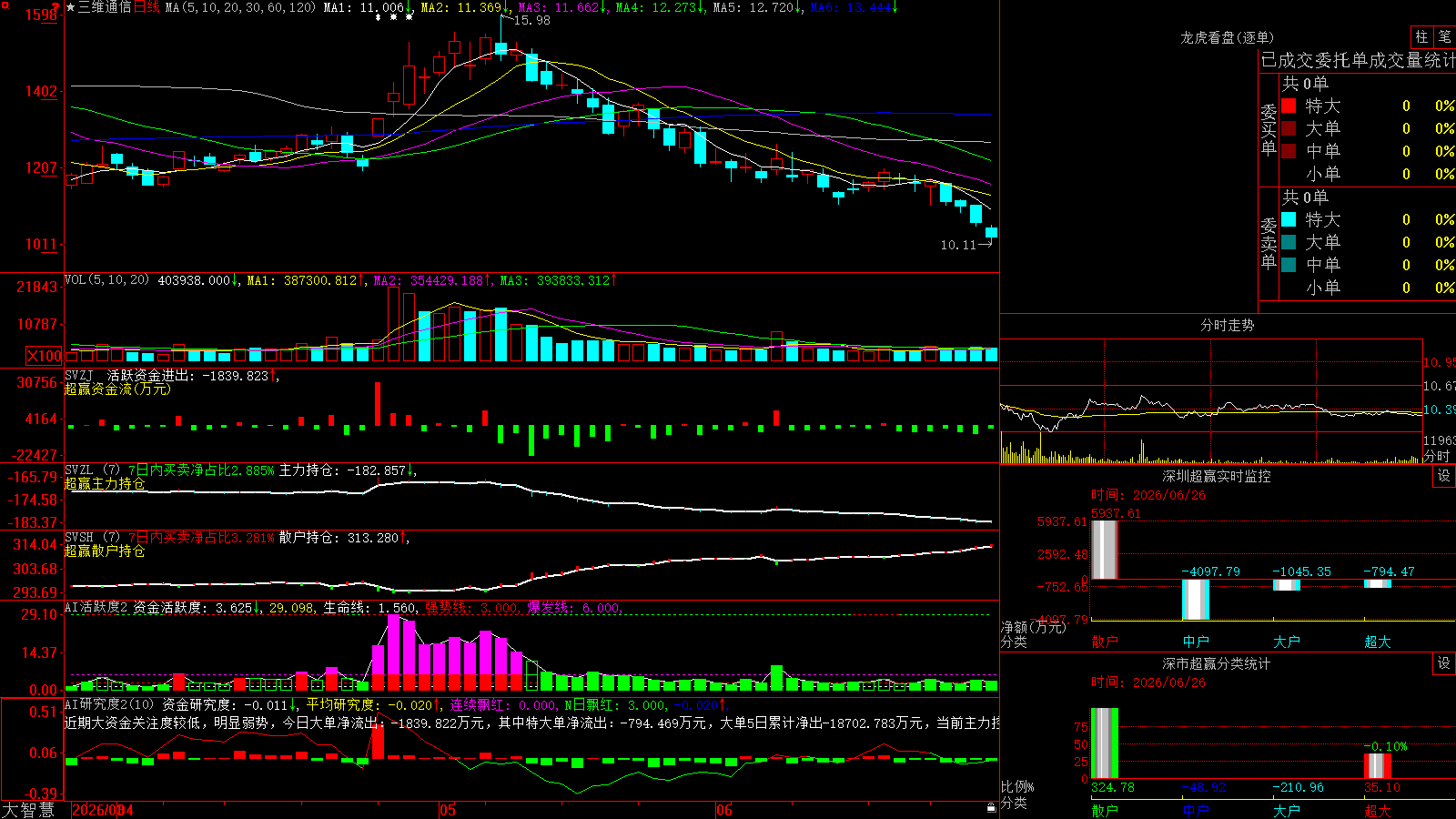The width and height of the screenshot is (1456, 819).
Task: Click the 日线 period label
Action: coord(147,7)
